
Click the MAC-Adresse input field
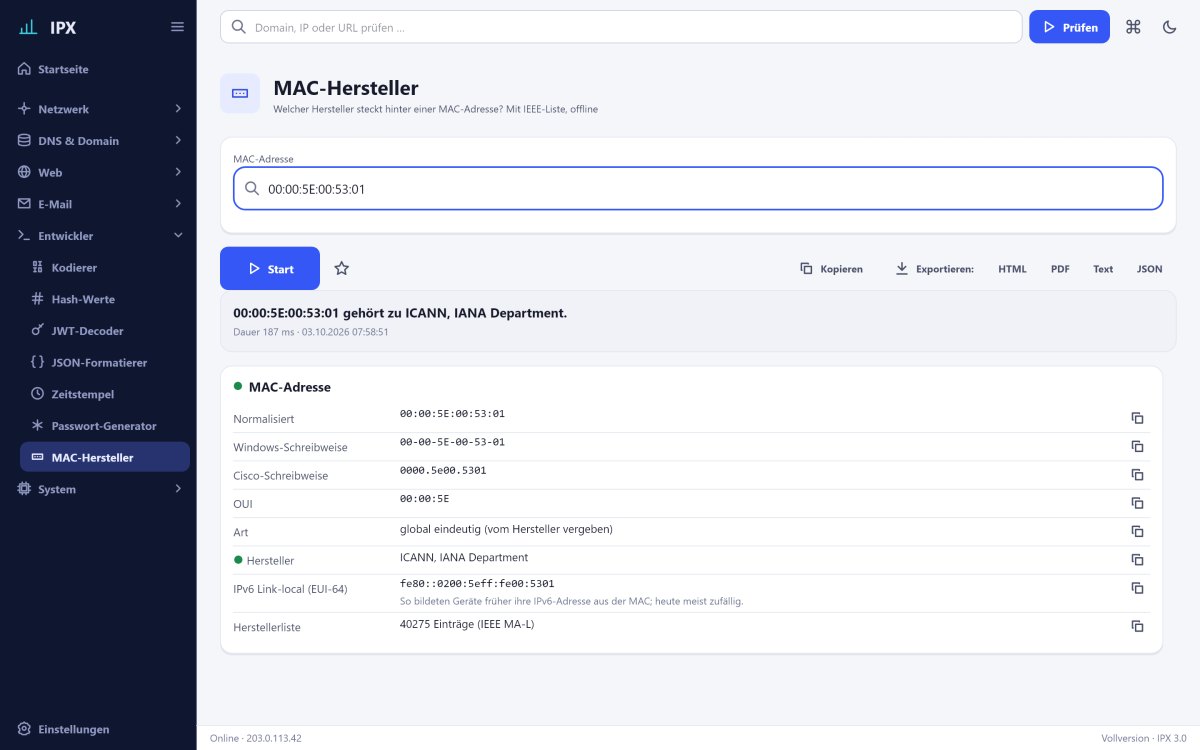point(698,188)
